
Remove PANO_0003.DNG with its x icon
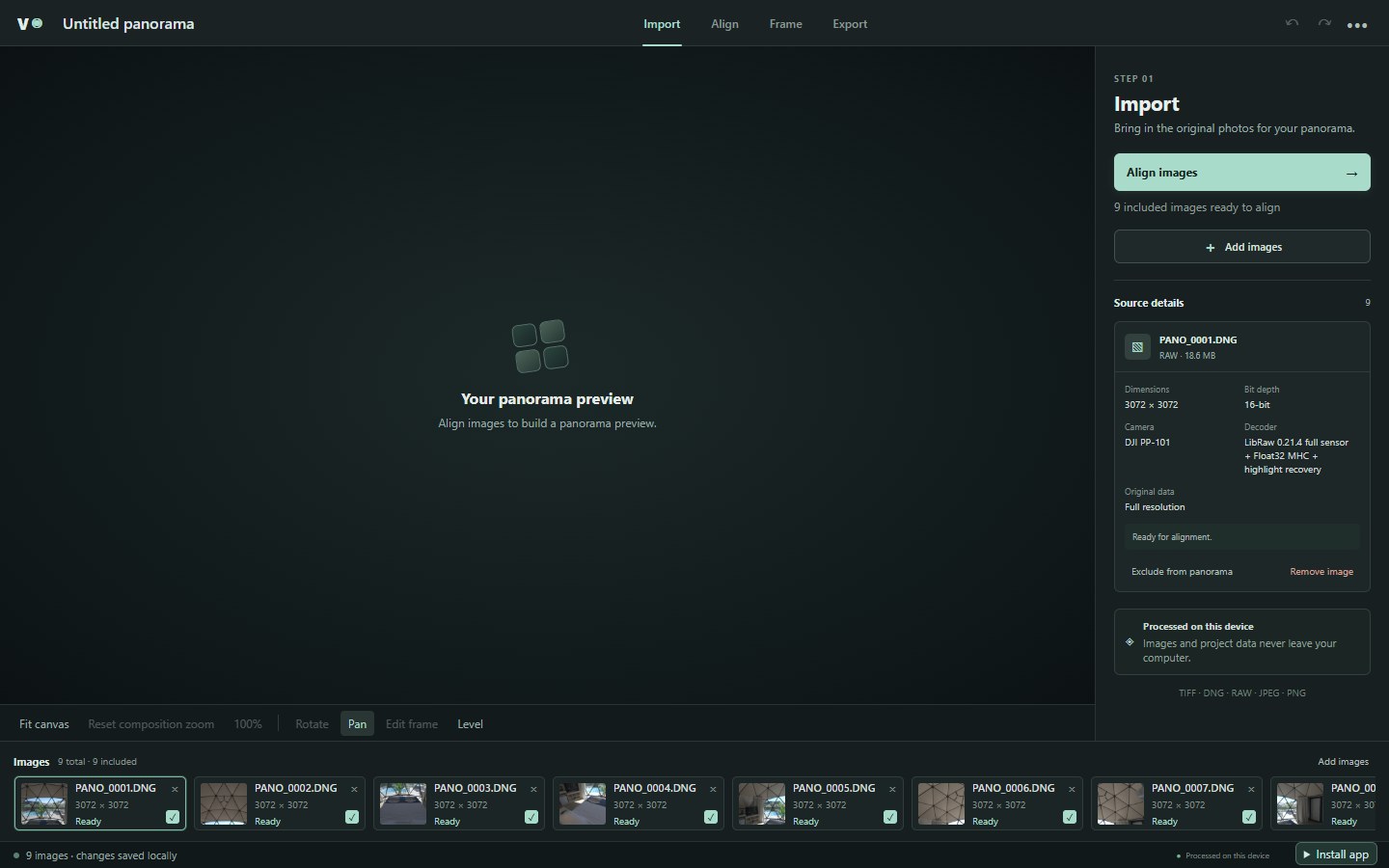coord(533,789)
